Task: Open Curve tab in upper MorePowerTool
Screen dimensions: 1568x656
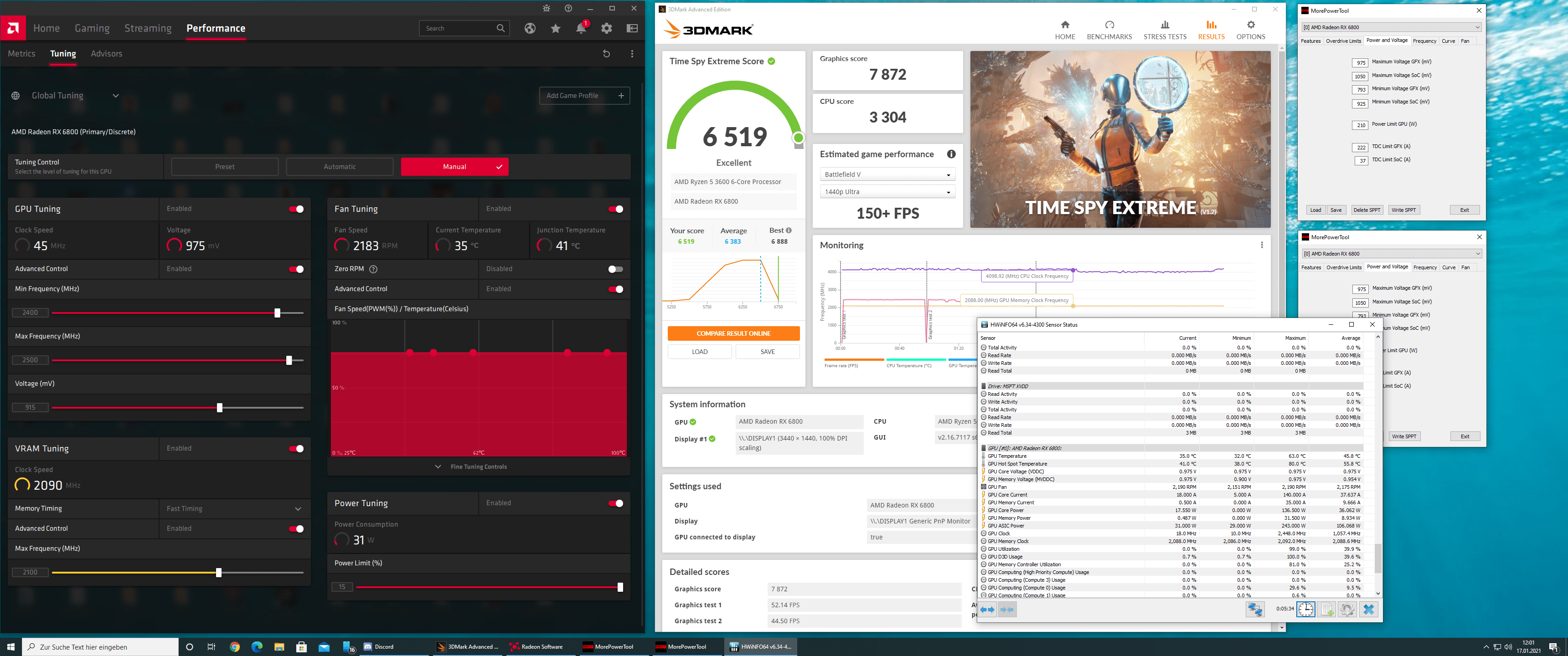Action: tap(1448, 41)
